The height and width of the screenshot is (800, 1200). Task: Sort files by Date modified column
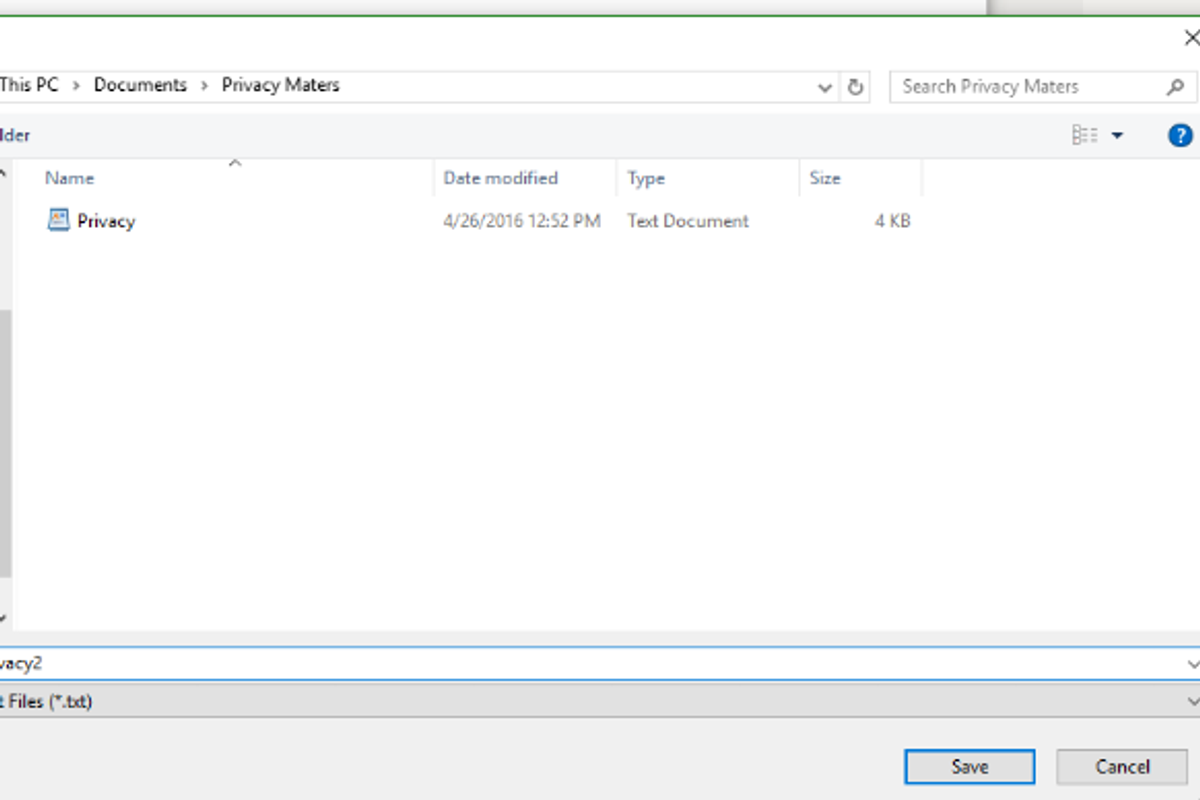point(501,178)
